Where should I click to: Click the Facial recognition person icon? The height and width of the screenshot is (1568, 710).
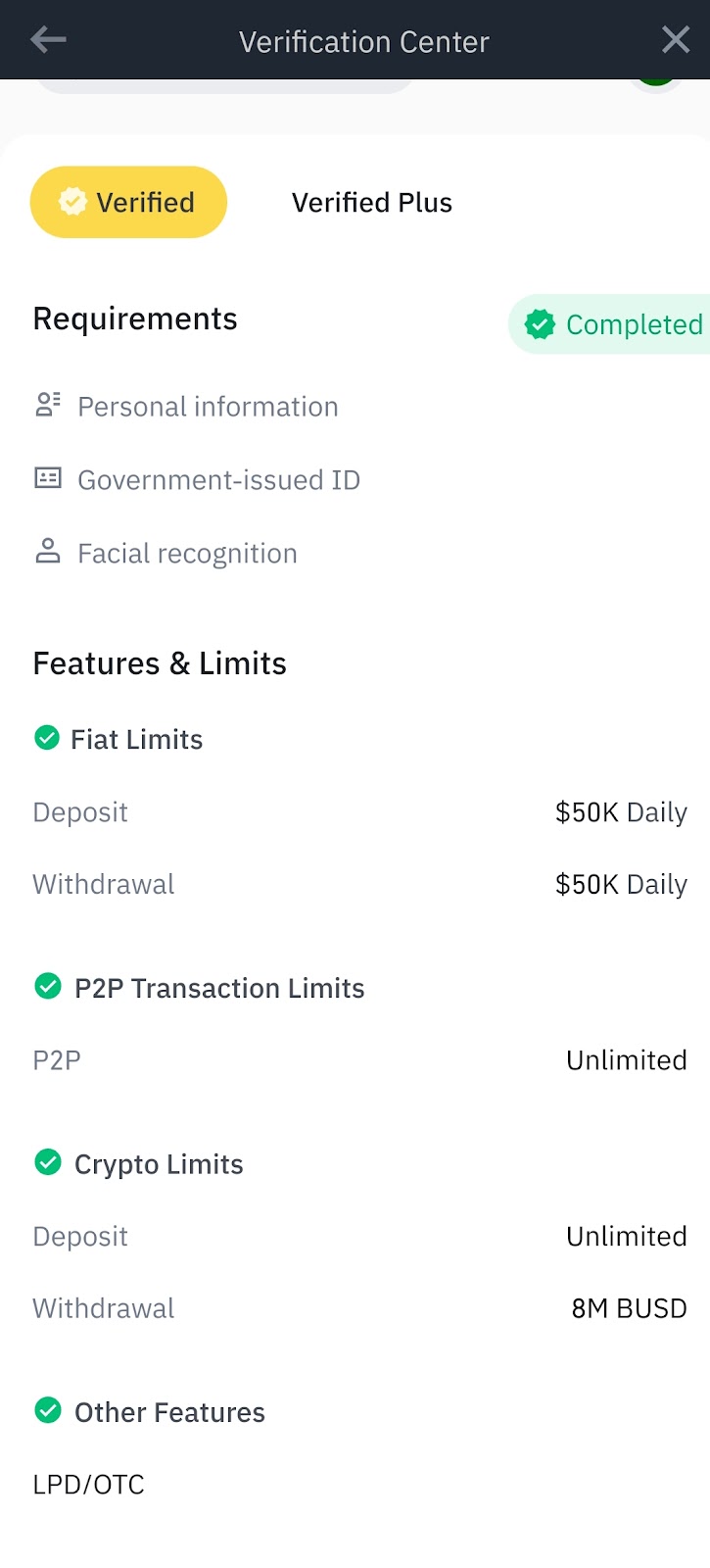[x=48, y=552]
